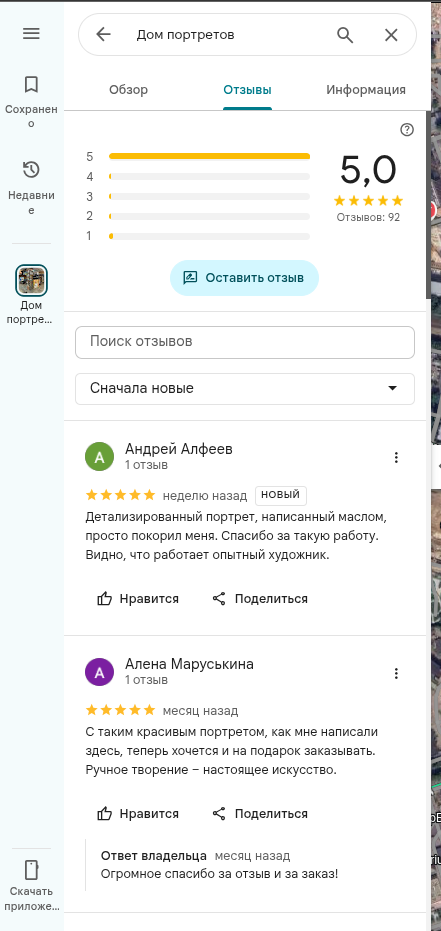
Task: Click the 5,0 overall rating number
Action: (x=368, y=170)
